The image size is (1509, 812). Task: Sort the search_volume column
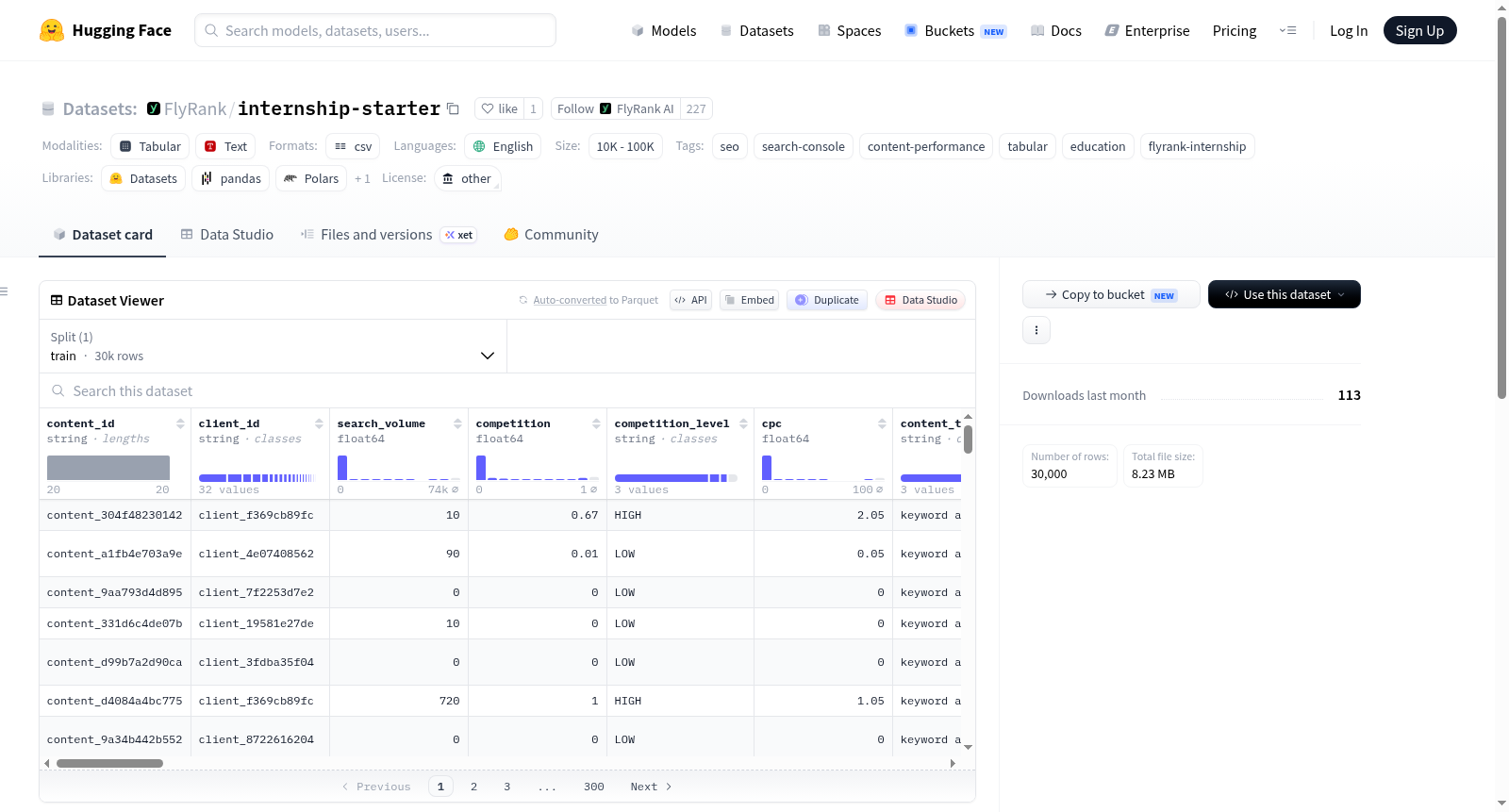coord(457,423)
